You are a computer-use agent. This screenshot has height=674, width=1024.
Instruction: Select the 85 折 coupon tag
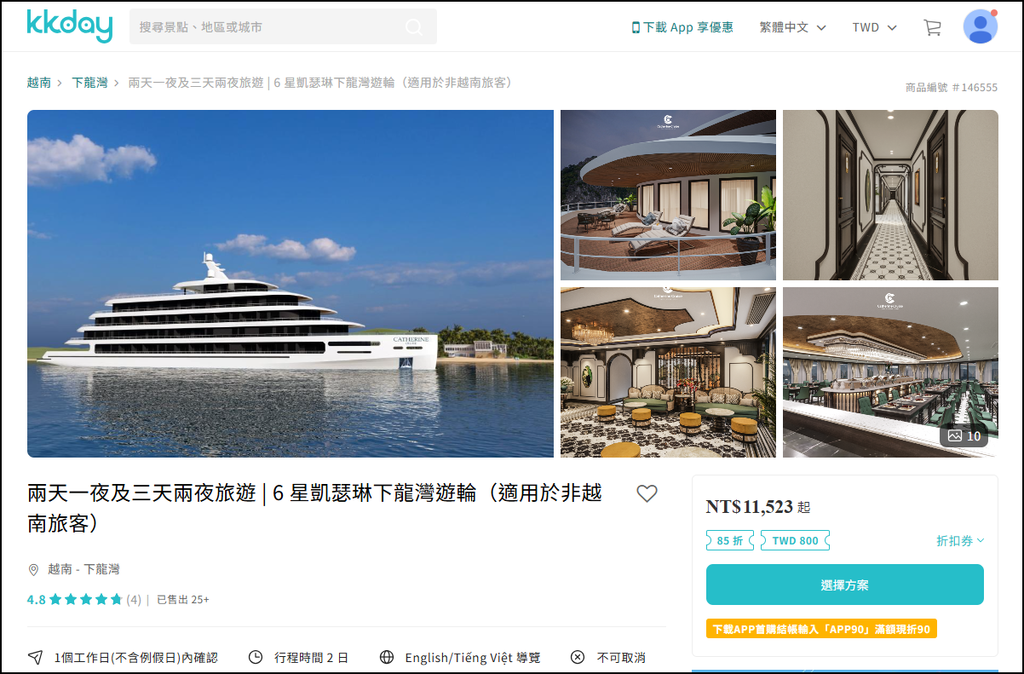click(729, 541)
